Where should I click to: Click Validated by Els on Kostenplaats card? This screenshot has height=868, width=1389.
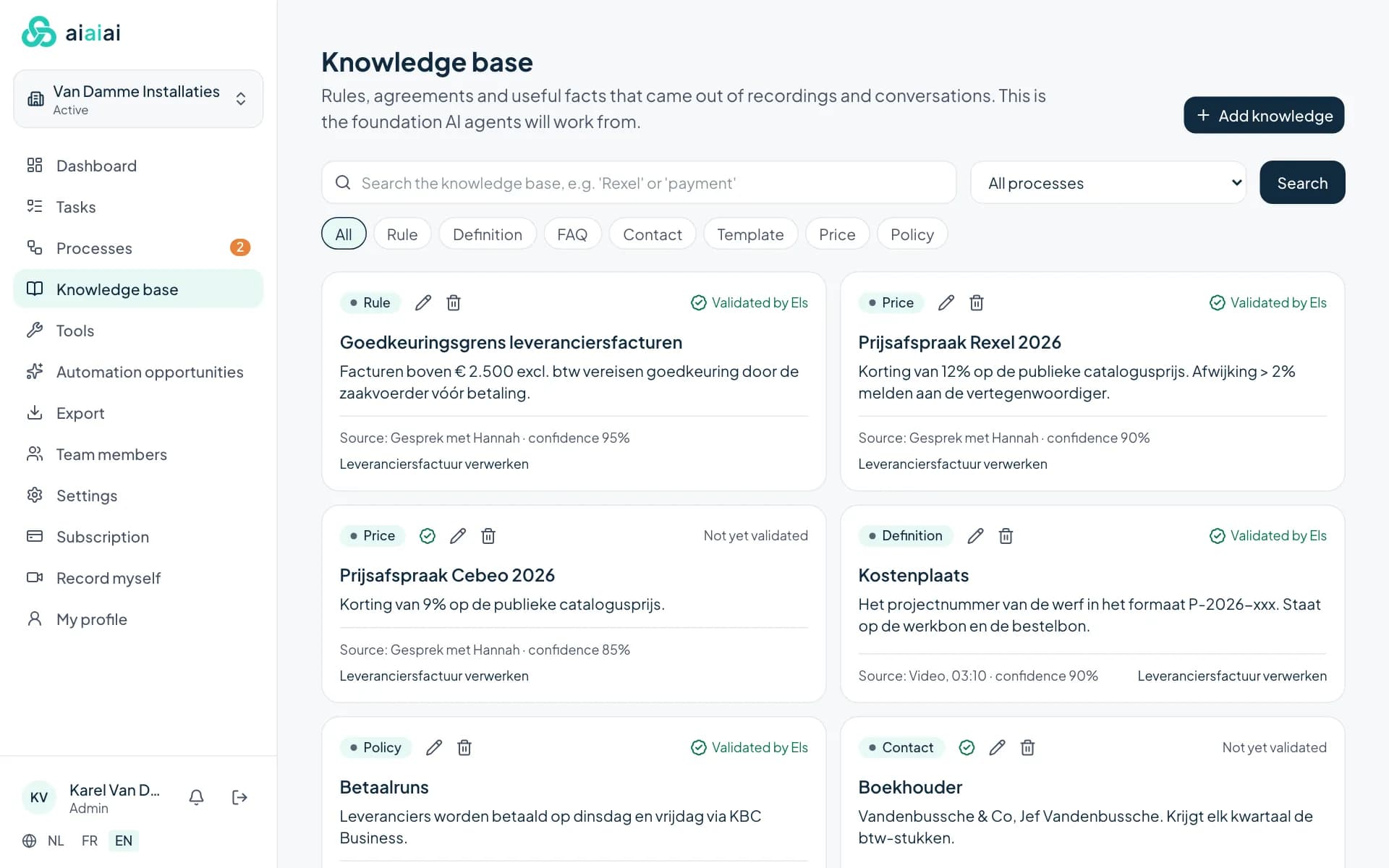pos(1268,535)
